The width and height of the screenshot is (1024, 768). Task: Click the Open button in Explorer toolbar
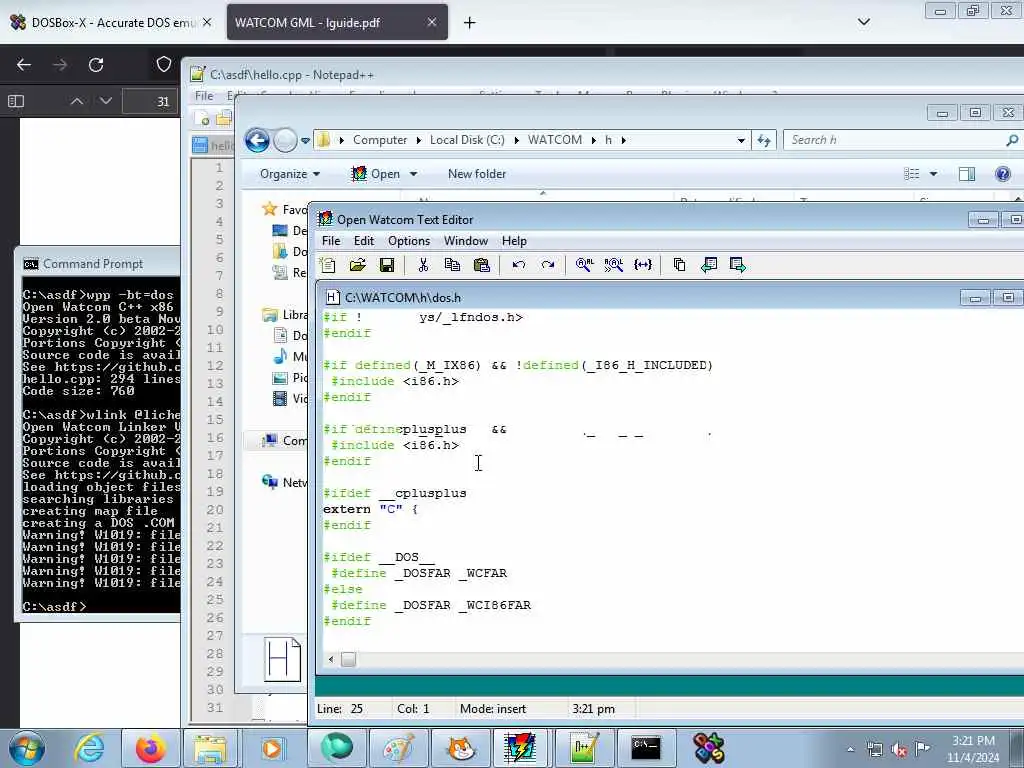[376, 174]
